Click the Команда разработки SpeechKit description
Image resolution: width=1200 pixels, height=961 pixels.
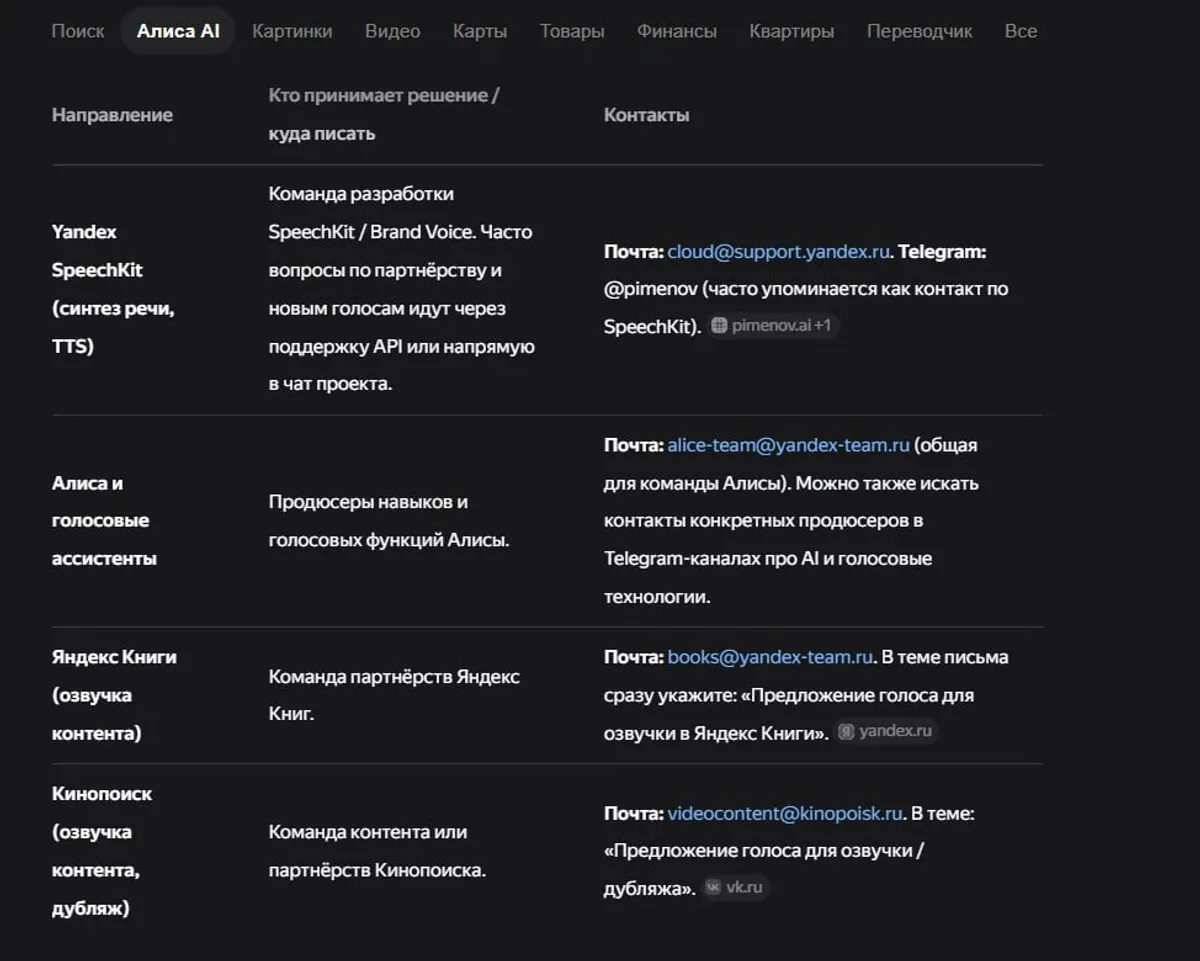(402, 289)
